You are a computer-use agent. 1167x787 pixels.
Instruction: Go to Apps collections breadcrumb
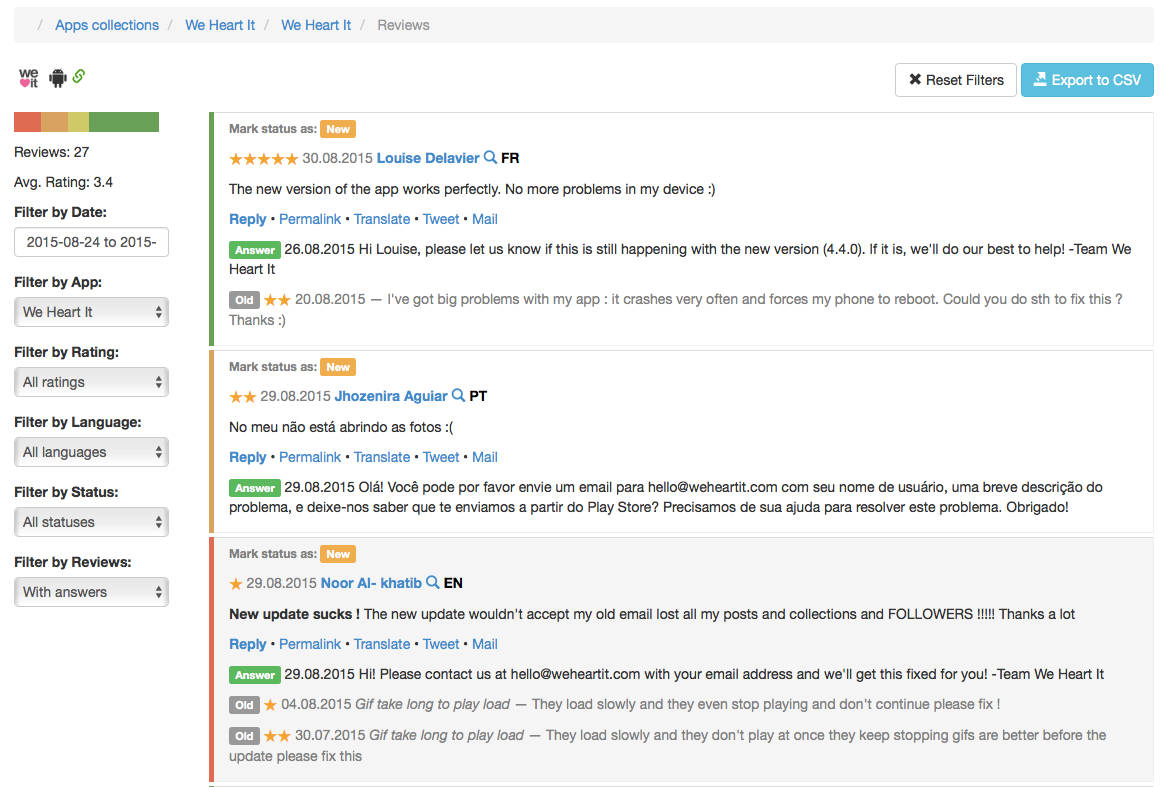click(x=107, y=25)
